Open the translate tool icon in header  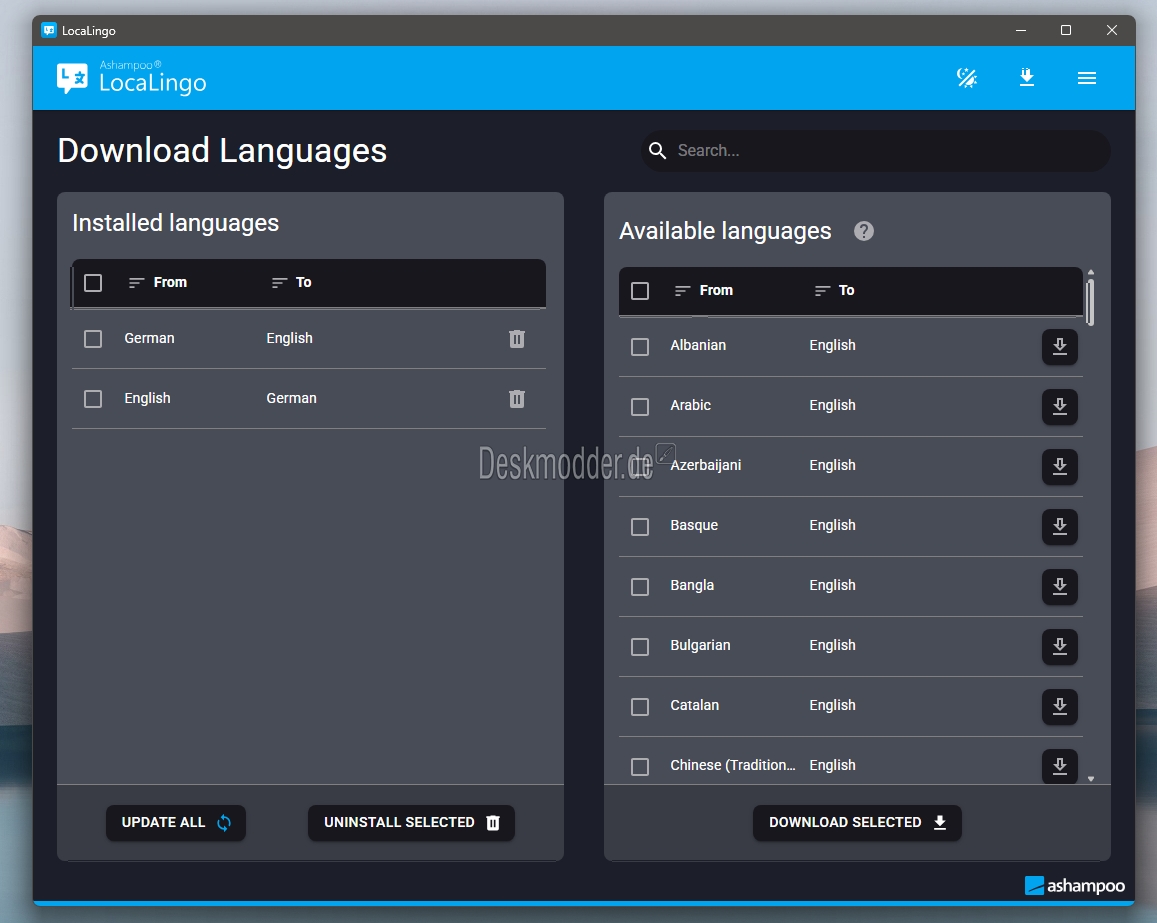967,77
